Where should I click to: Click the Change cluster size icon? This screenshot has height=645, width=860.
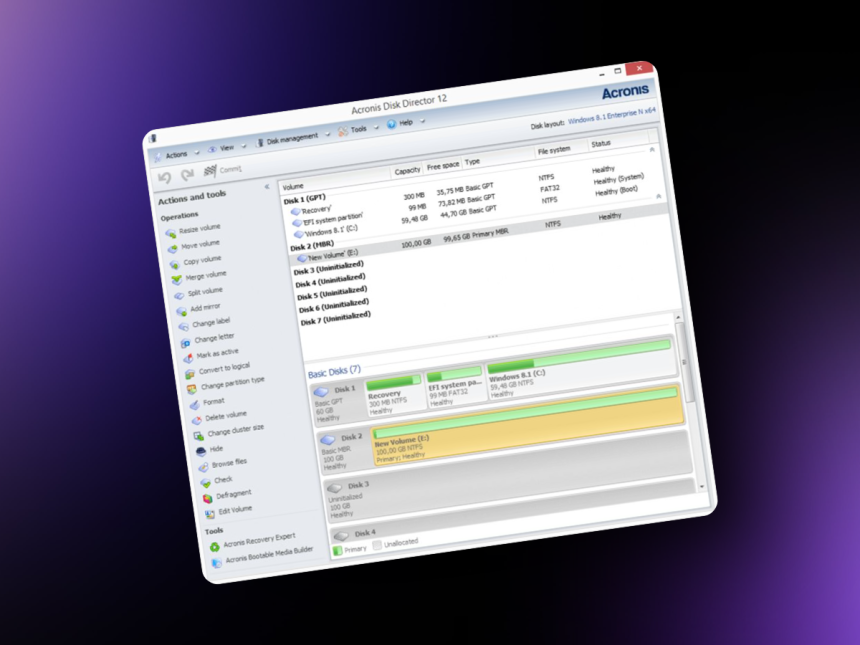pos(199,437)
